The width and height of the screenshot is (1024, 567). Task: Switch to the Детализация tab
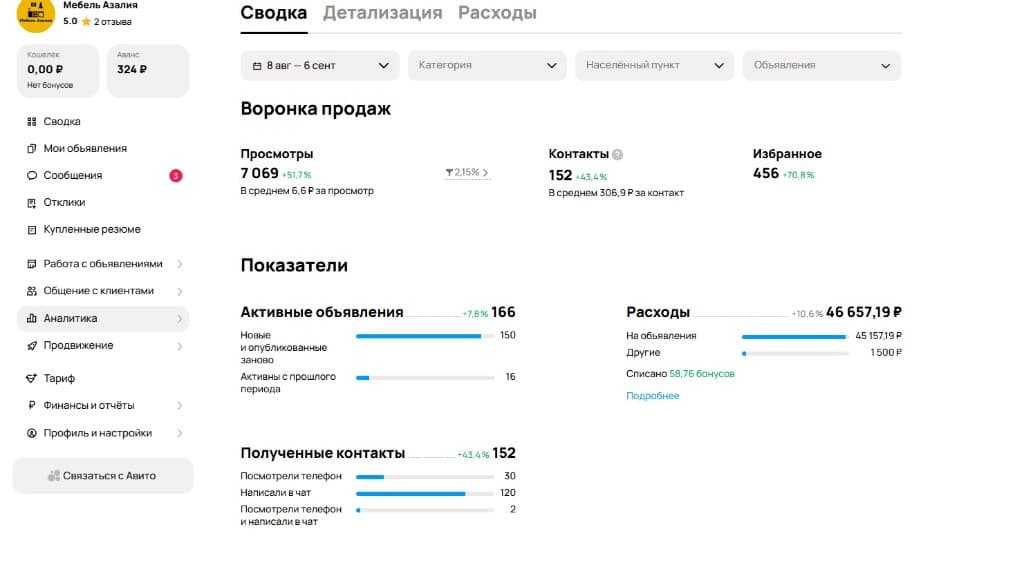coord(383,13)
